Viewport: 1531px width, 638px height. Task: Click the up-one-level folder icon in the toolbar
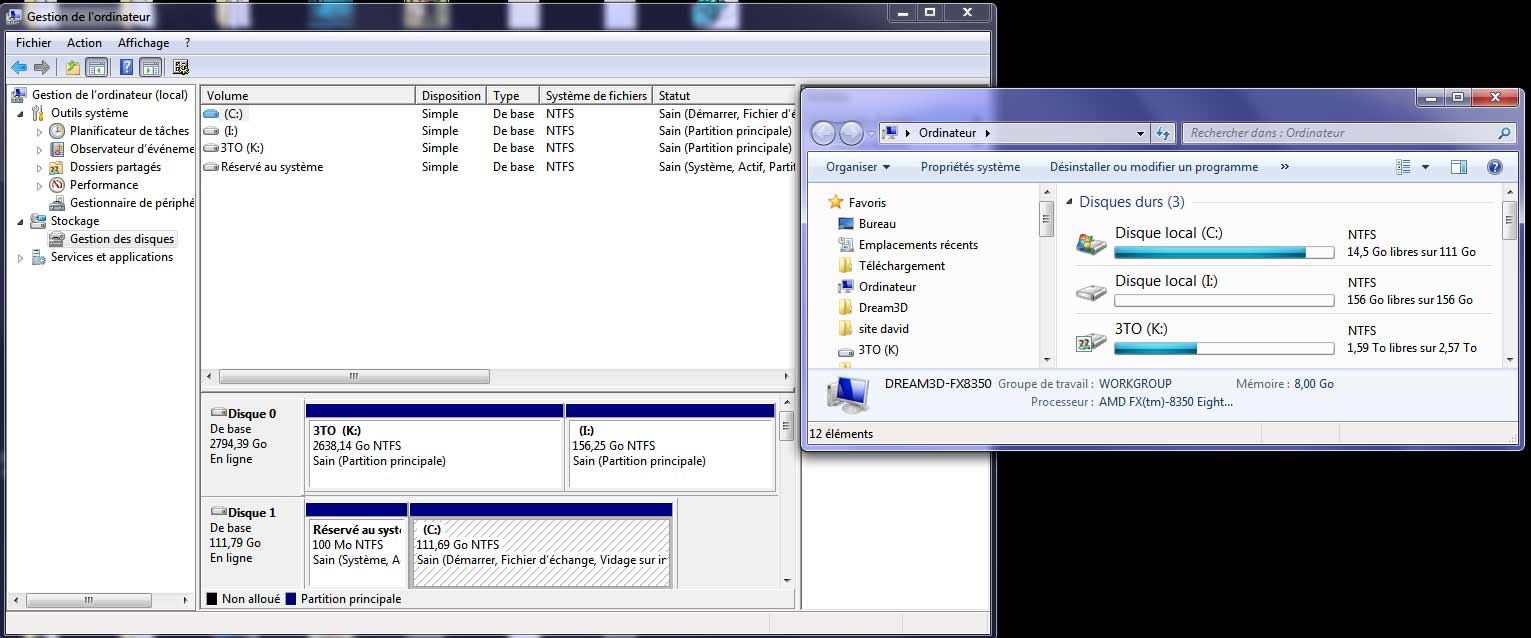(x=73, y=67)
